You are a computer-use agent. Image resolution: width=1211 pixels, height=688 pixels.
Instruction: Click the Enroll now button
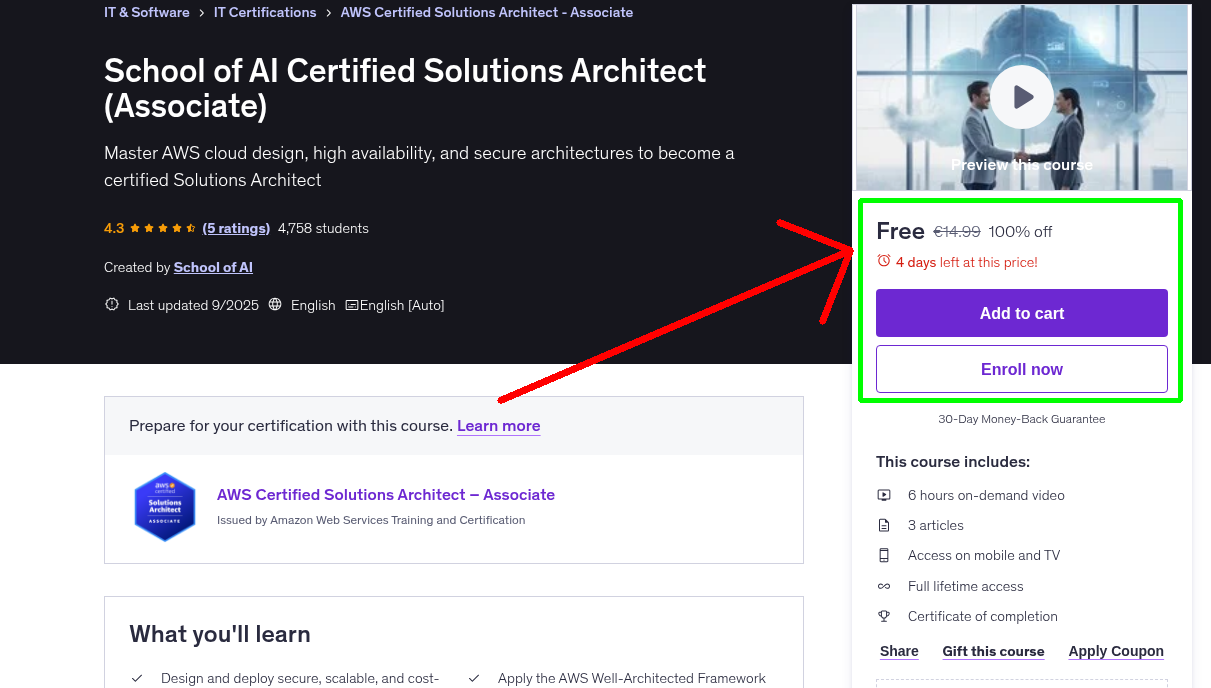point(1021,369)
